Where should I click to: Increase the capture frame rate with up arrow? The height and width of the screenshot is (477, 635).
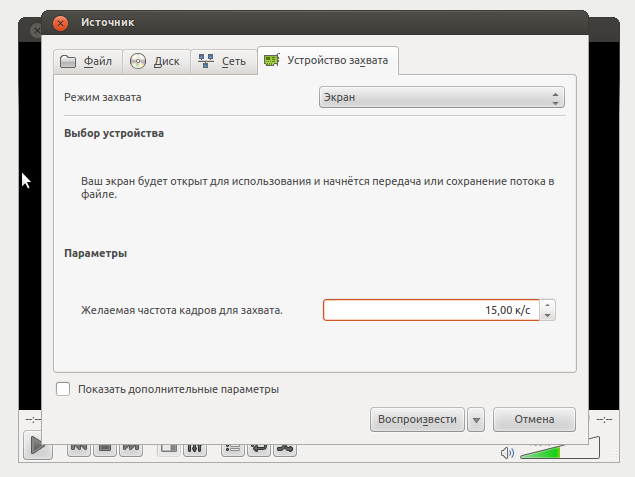[548, 305]
